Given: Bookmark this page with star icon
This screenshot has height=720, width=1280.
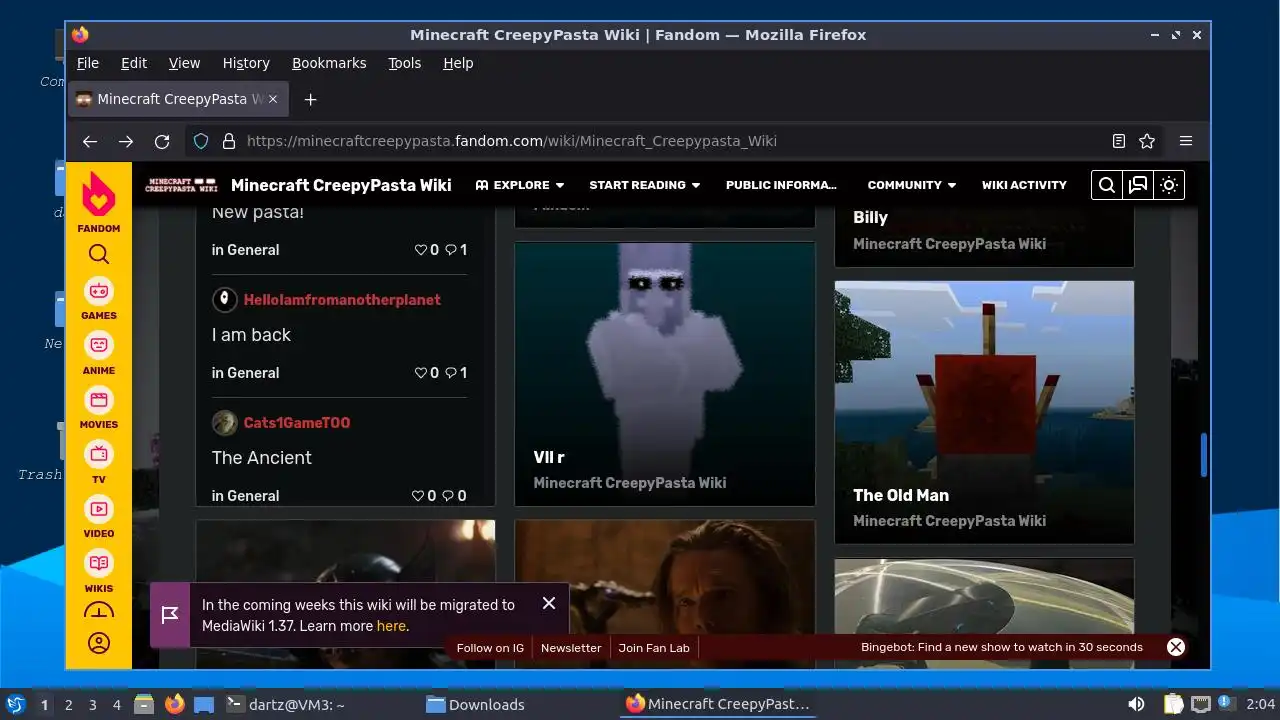Looking at the screenshot, I should click(x=1147, y=141).
